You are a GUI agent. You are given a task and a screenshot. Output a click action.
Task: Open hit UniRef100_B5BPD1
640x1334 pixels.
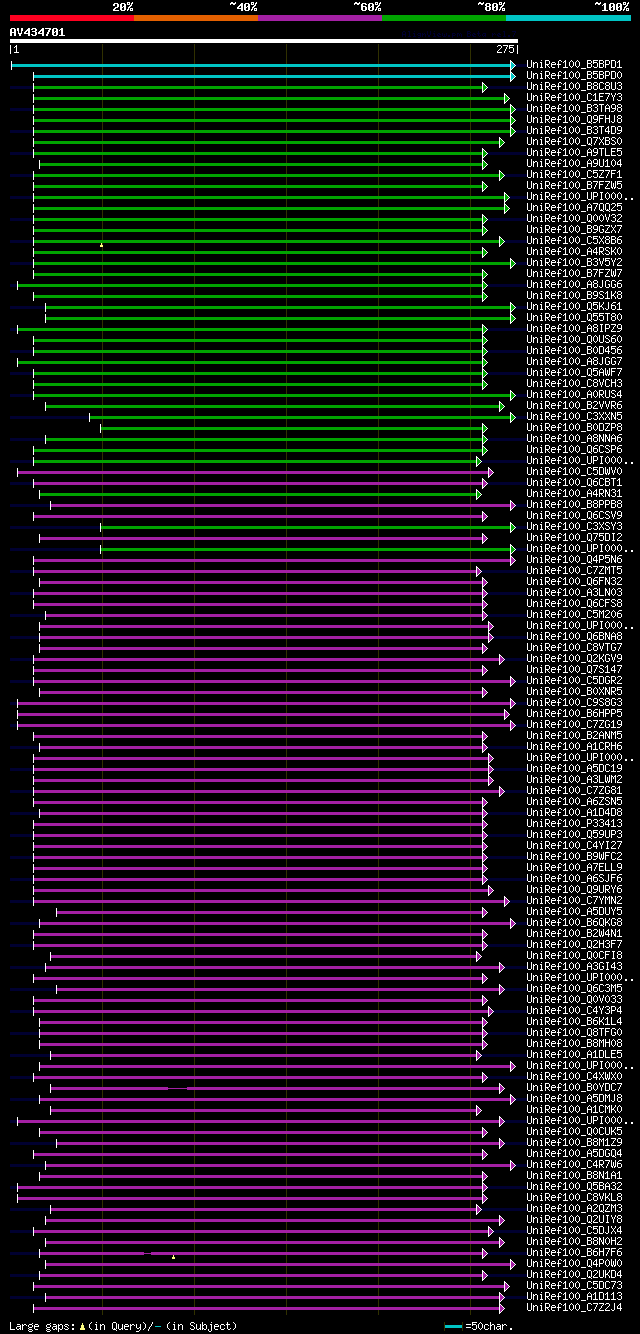tap(574, 65)
